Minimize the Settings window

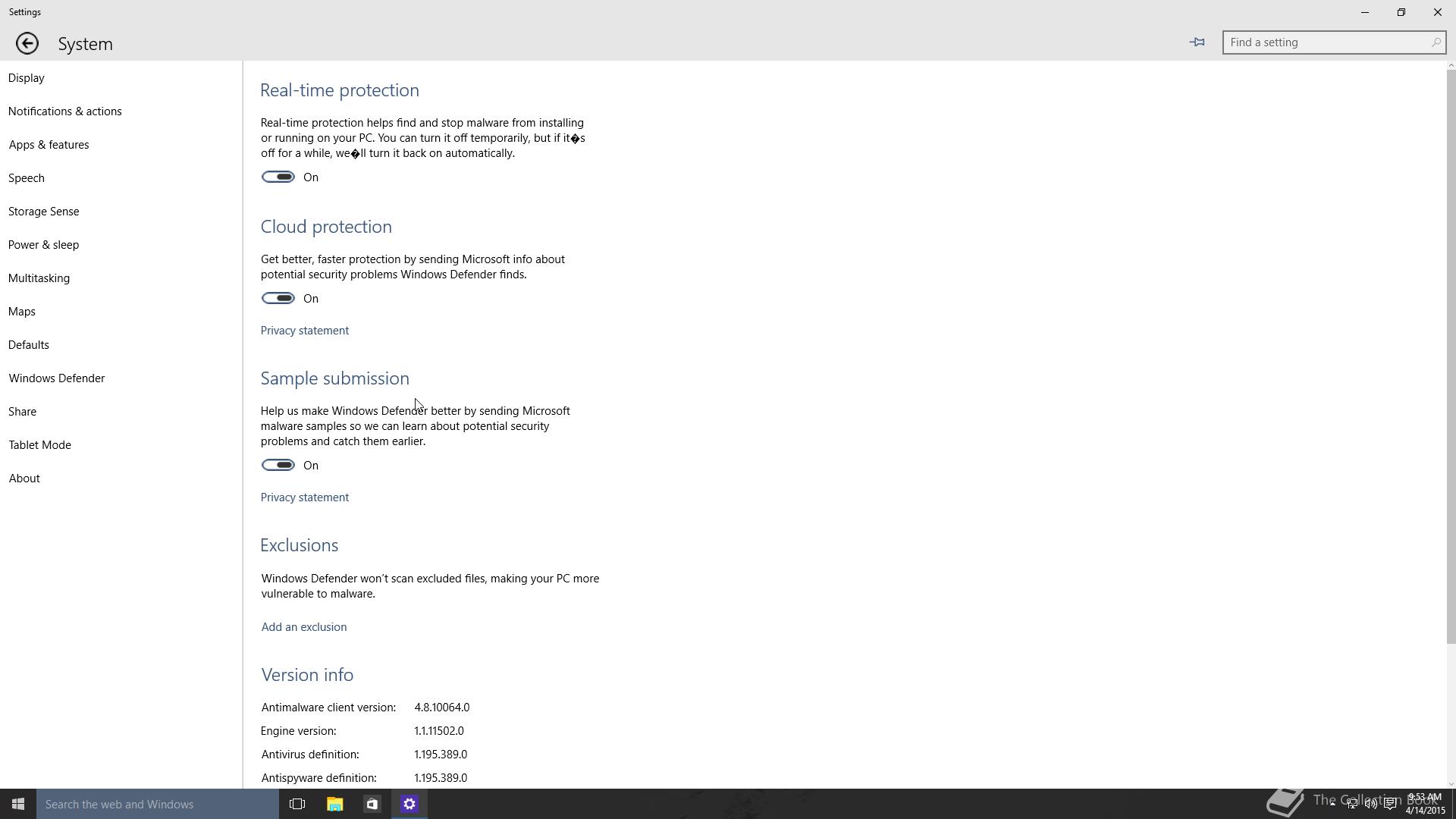[x=1365, y=12]
